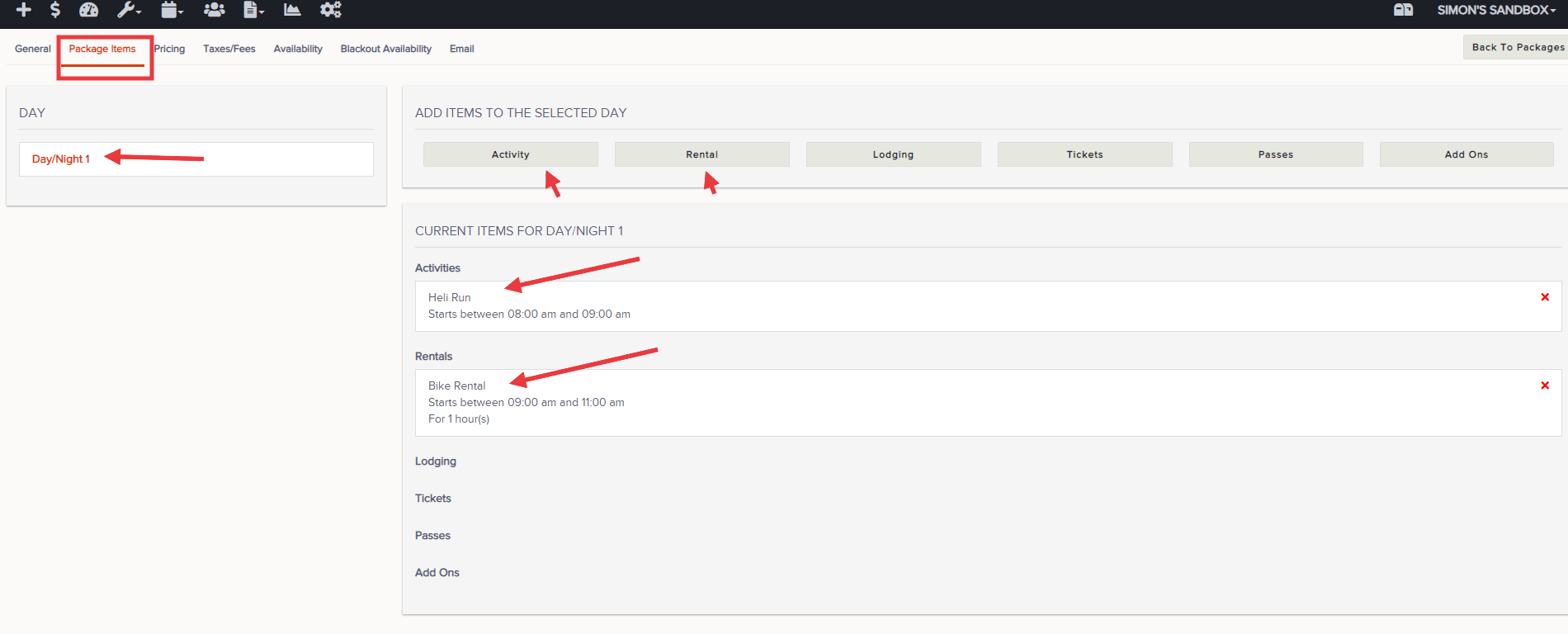Click the Add Ons section label
Screen dimensions: 1568x634
pyautogui.click(x=437, y=573)
